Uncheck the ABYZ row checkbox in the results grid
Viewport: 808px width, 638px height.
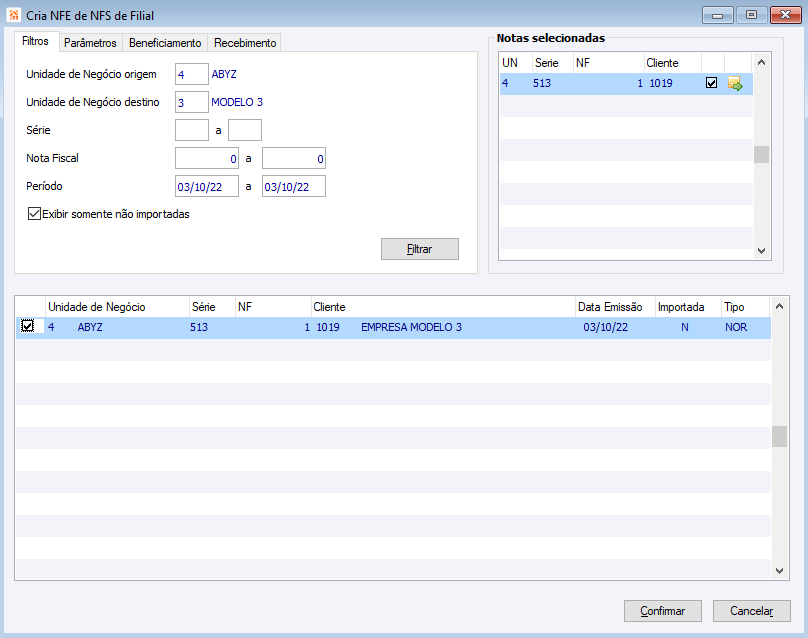[x=27, y=326]
